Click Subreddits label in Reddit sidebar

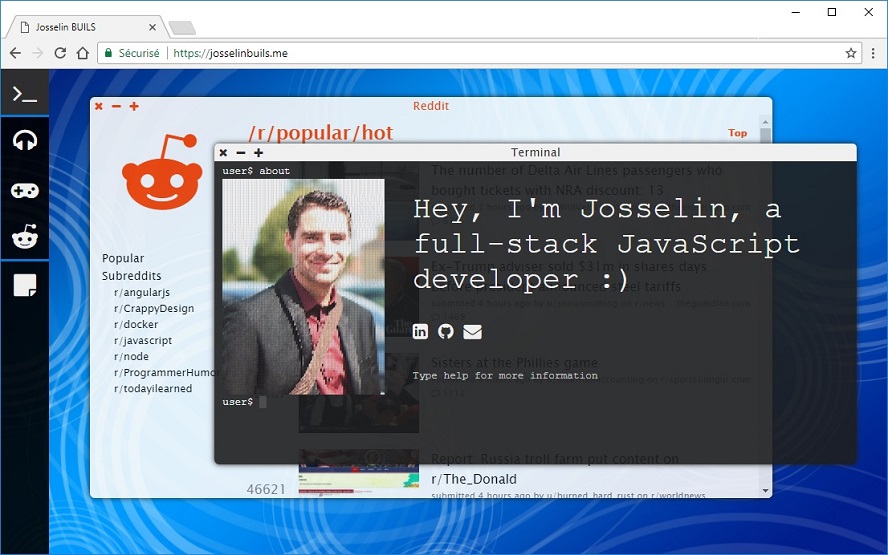click(x=131, y=276)
